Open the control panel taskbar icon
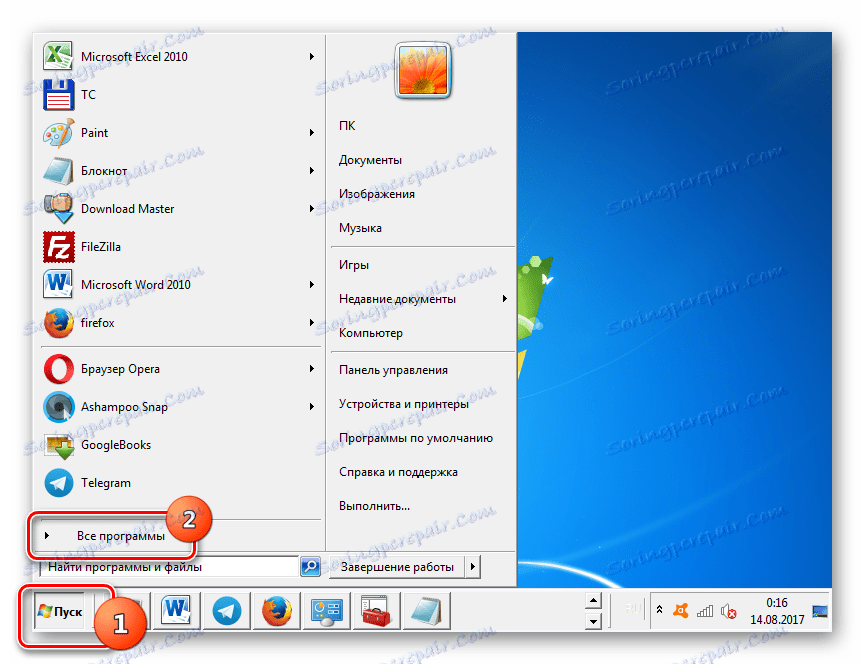864x664 pixels. pyautogui.click(x=326, y=611)
